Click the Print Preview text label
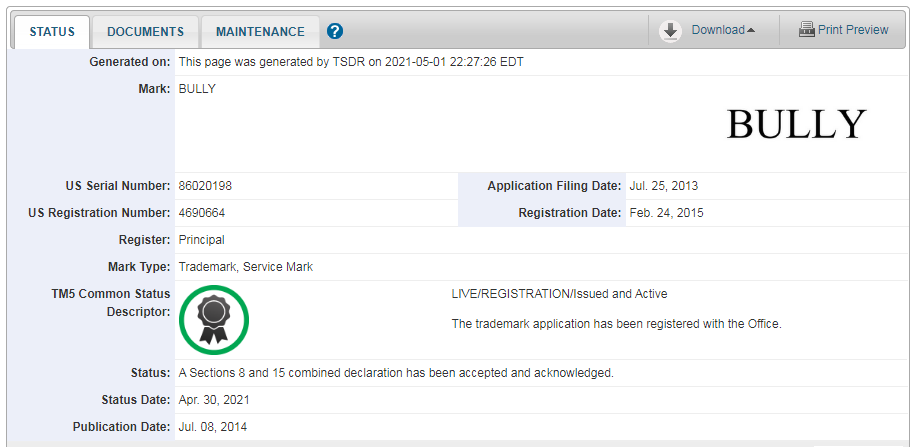917x447 pixels. (x=853, y=30)
